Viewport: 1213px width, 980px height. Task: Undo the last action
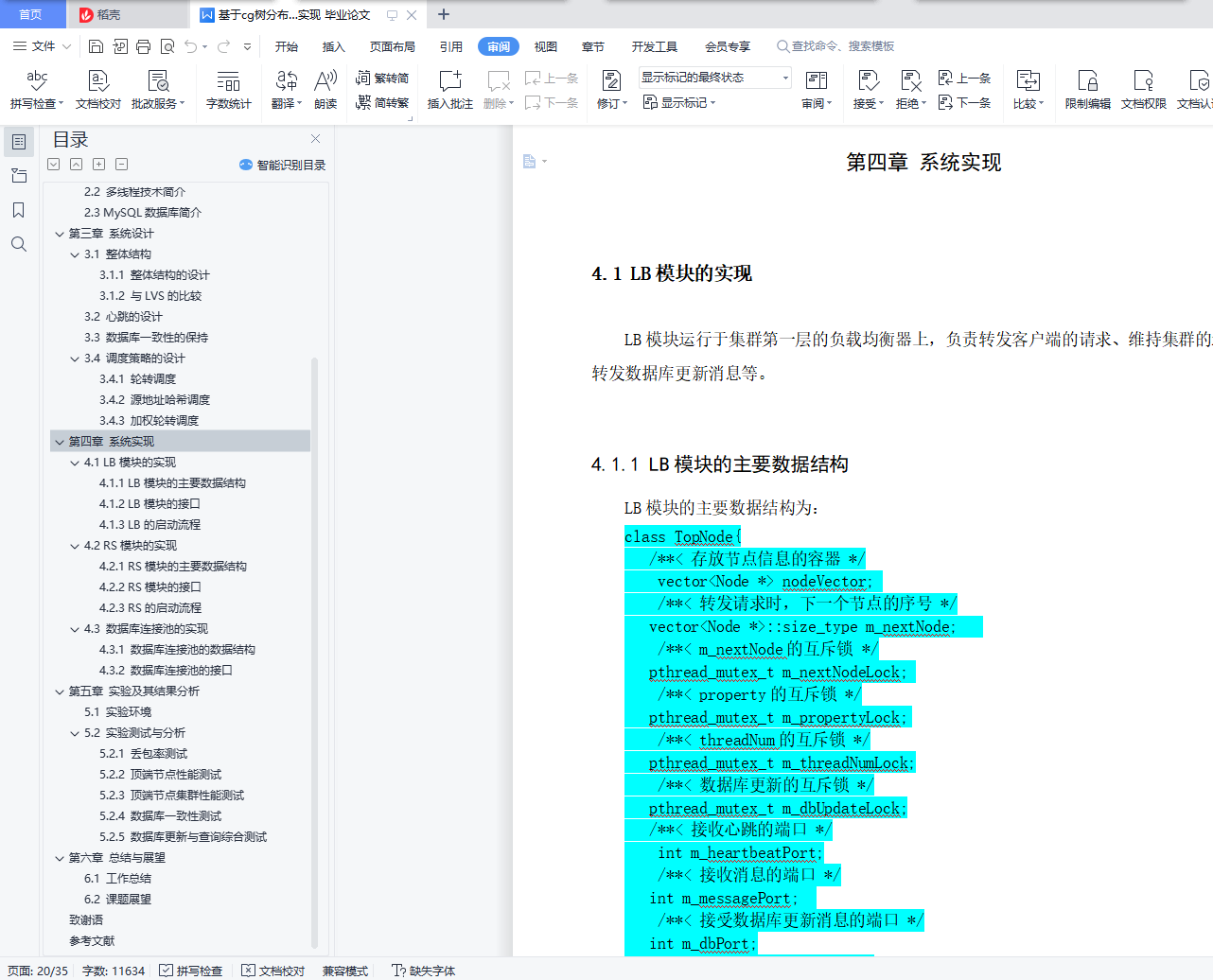pos(191,46)
